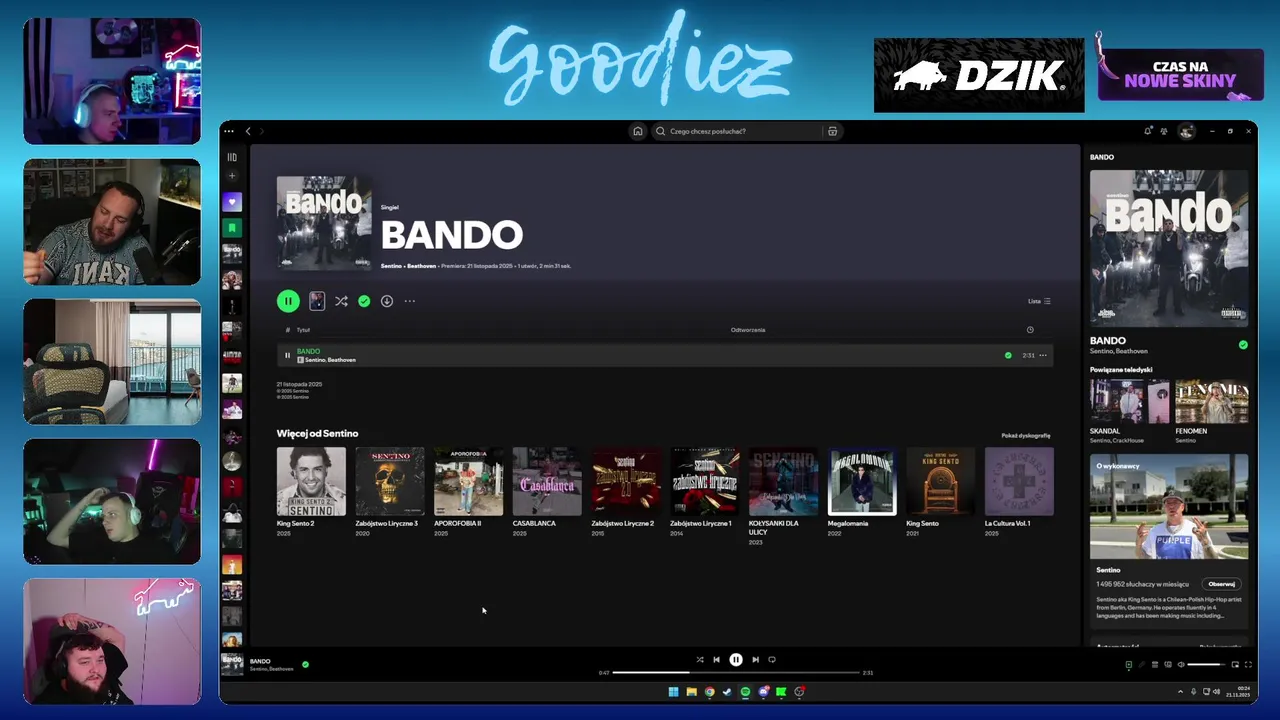This screenshot has height=720, width=1280.
Task: Toggle repeat in the player bar
Action: point(772,660)
